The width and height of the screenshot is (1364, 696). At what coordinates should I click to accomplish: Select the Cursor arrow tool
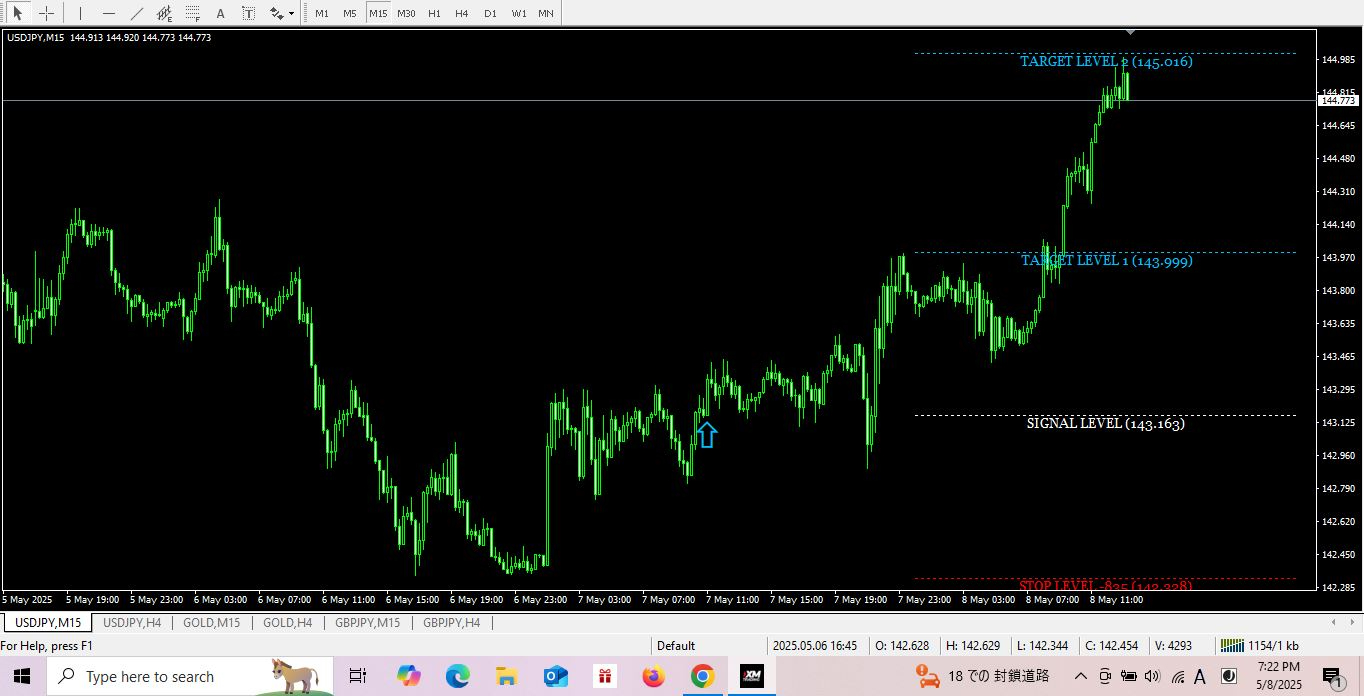click(x=18, y=14)
